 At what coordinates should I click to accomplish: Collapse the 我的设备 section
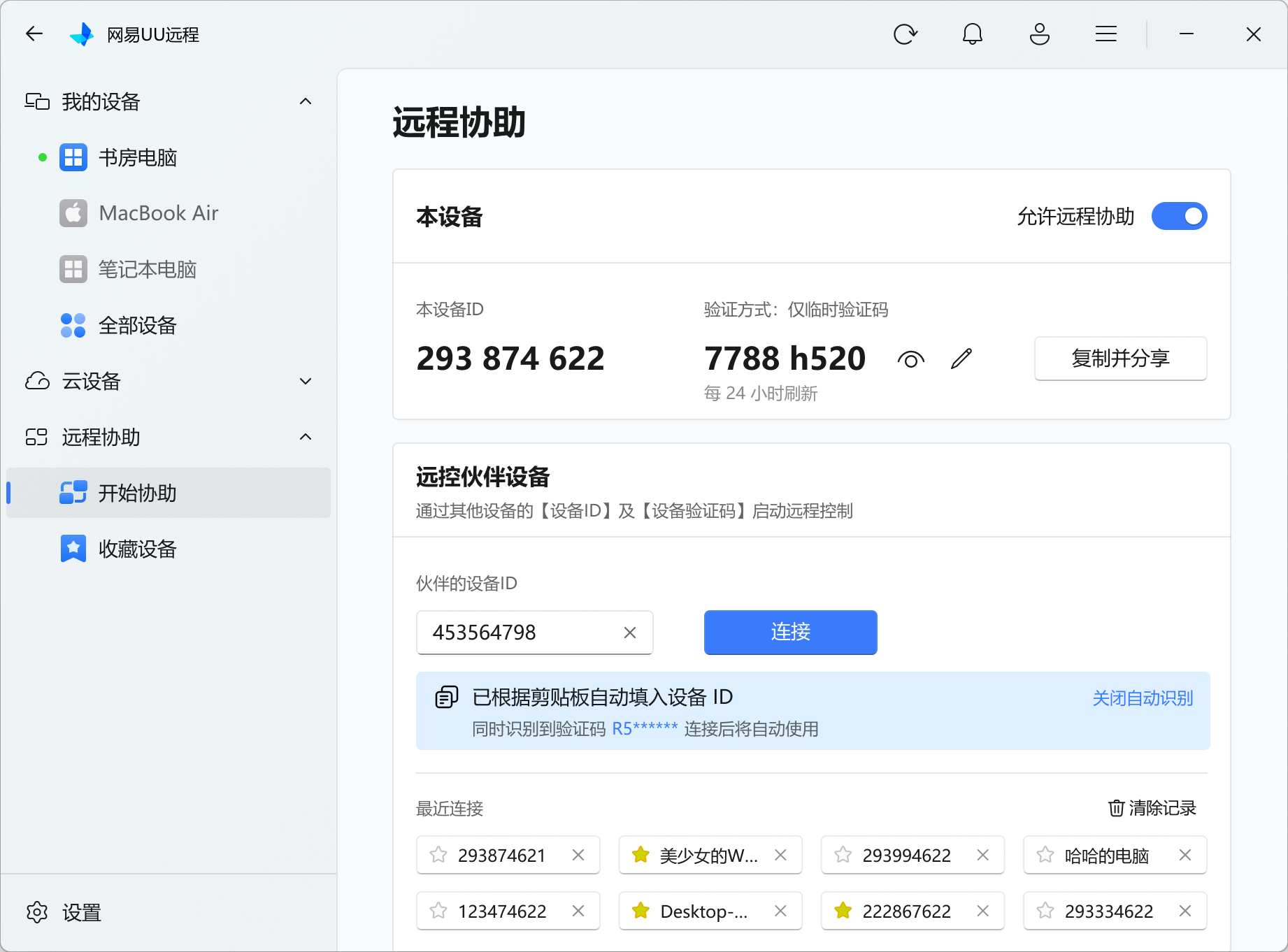(306, 101)
